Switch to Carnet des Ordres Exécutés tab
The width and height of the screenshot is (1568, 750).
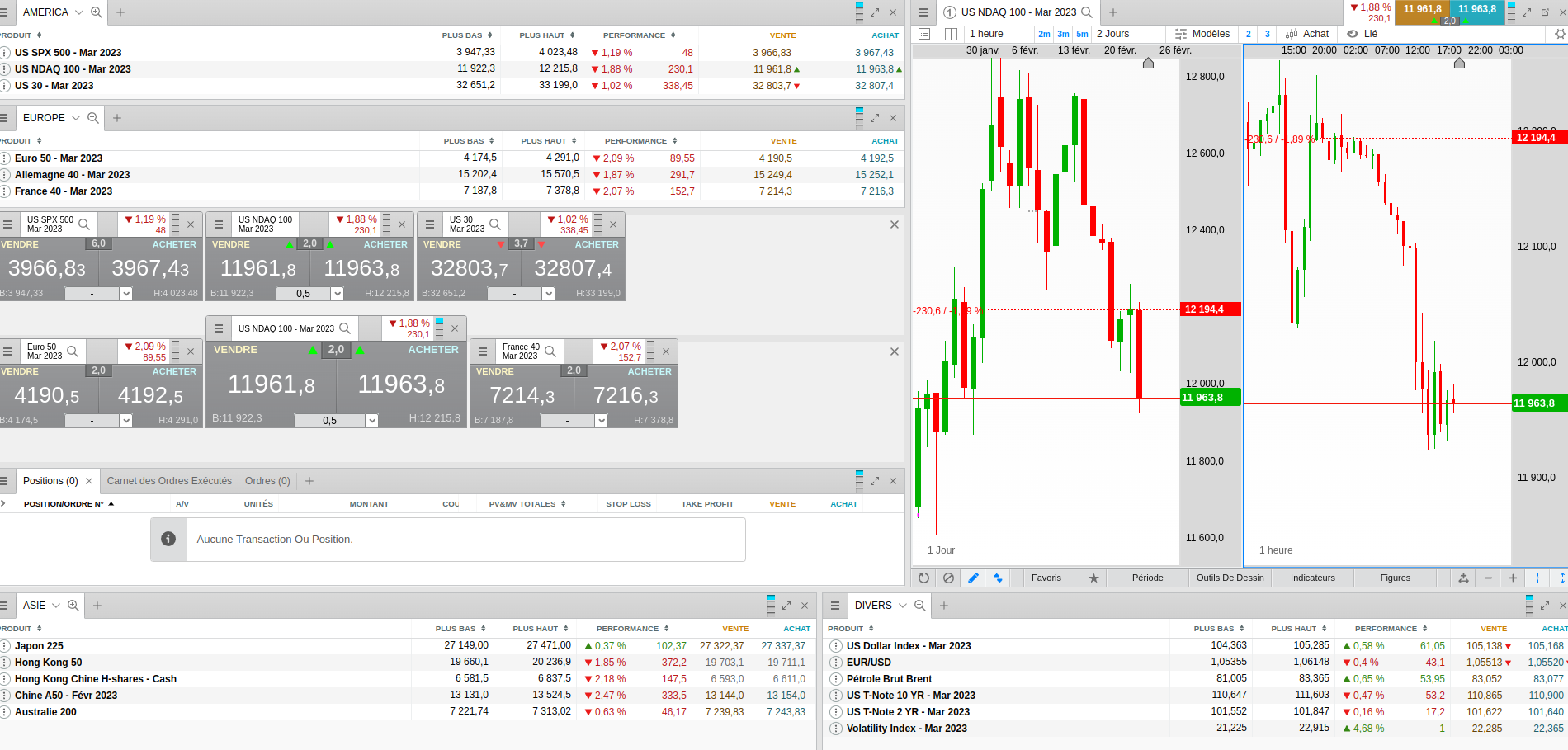pyautogui.click(x=169, y=481)
